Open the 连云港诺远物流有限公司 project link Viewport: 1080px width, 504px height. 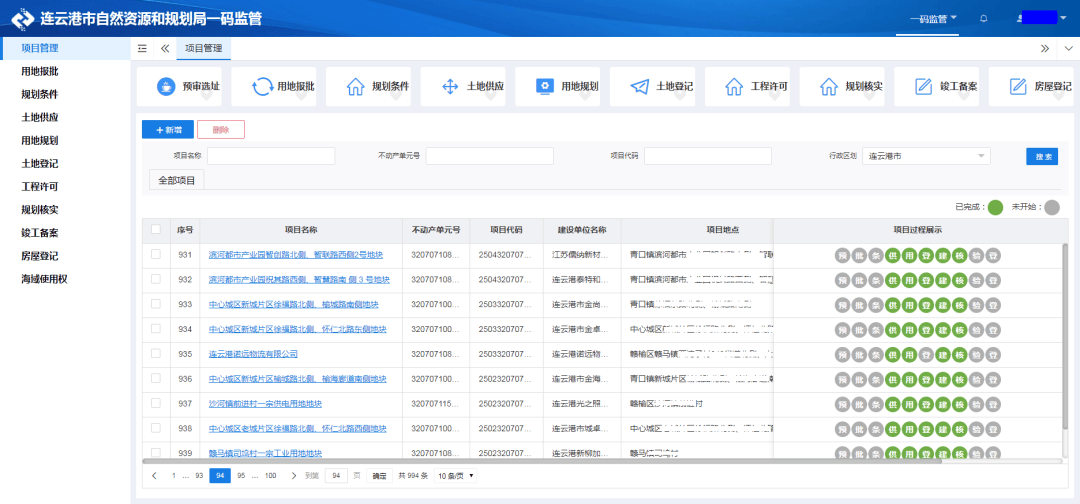coord(253,354)
